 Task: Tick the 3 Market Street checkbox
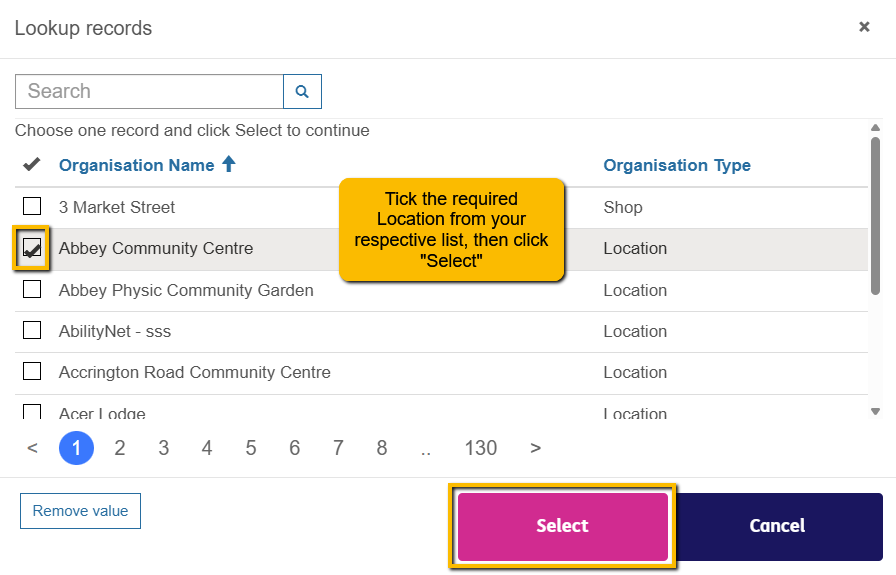click(x=32, y=207)
